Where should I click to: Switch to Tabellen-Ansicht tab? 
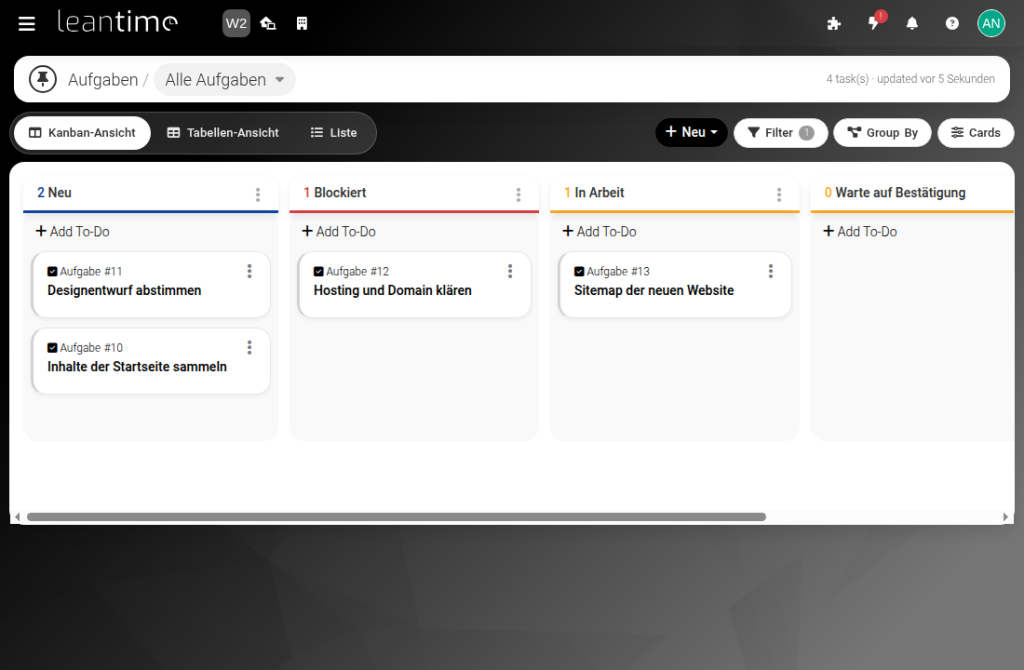coord(223,133)
